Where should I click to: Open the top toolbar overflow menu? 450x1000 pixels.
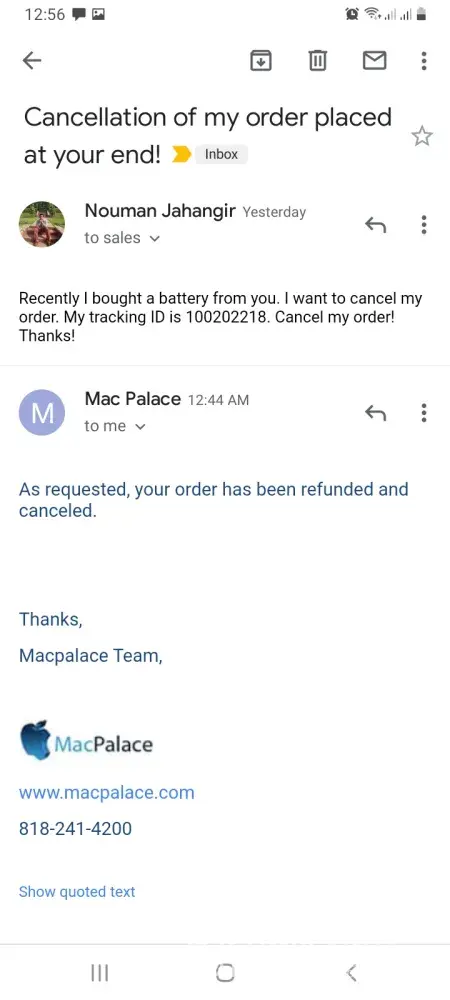pyautogui.click(x=424, y=61)
